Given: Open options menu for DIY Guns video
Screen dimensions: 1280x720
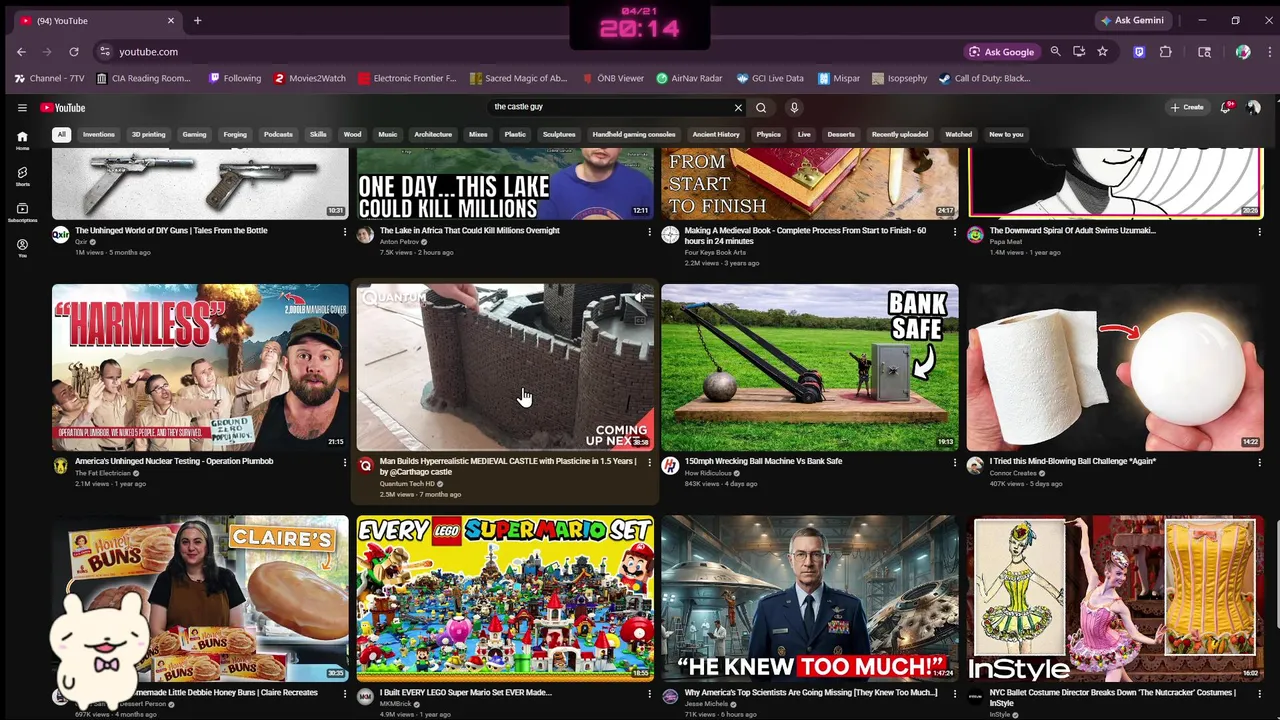Looking at the screenshot, I should click(344, 232).
